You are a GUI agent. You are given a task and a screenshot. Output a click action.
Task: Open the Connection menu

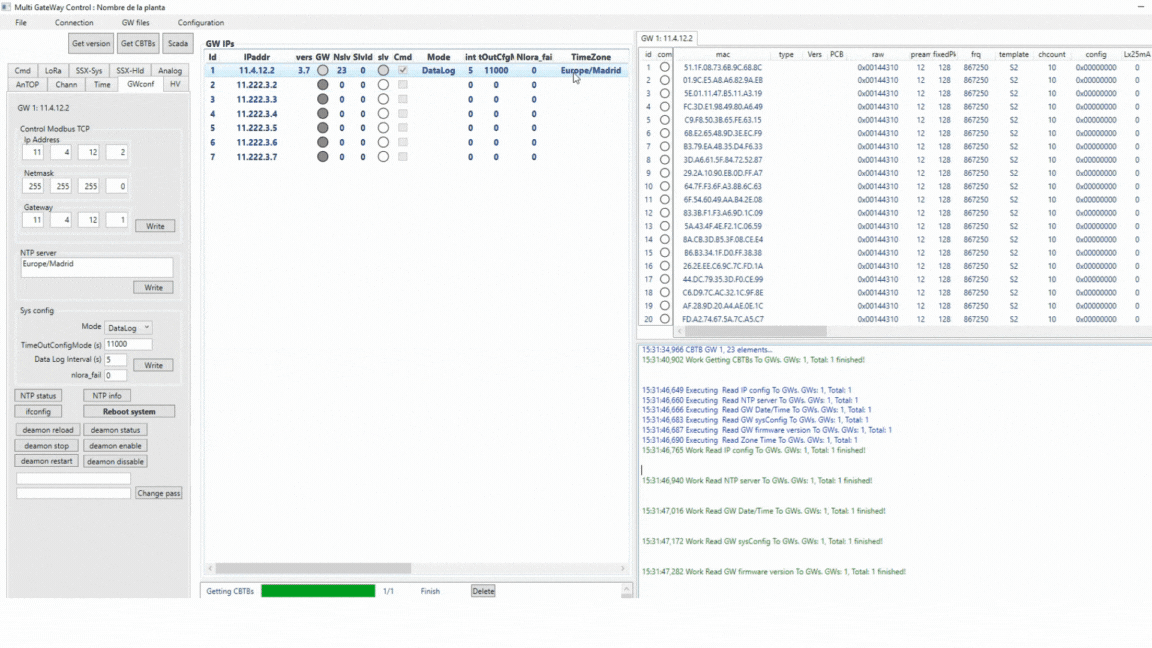[x=73, y=23]
